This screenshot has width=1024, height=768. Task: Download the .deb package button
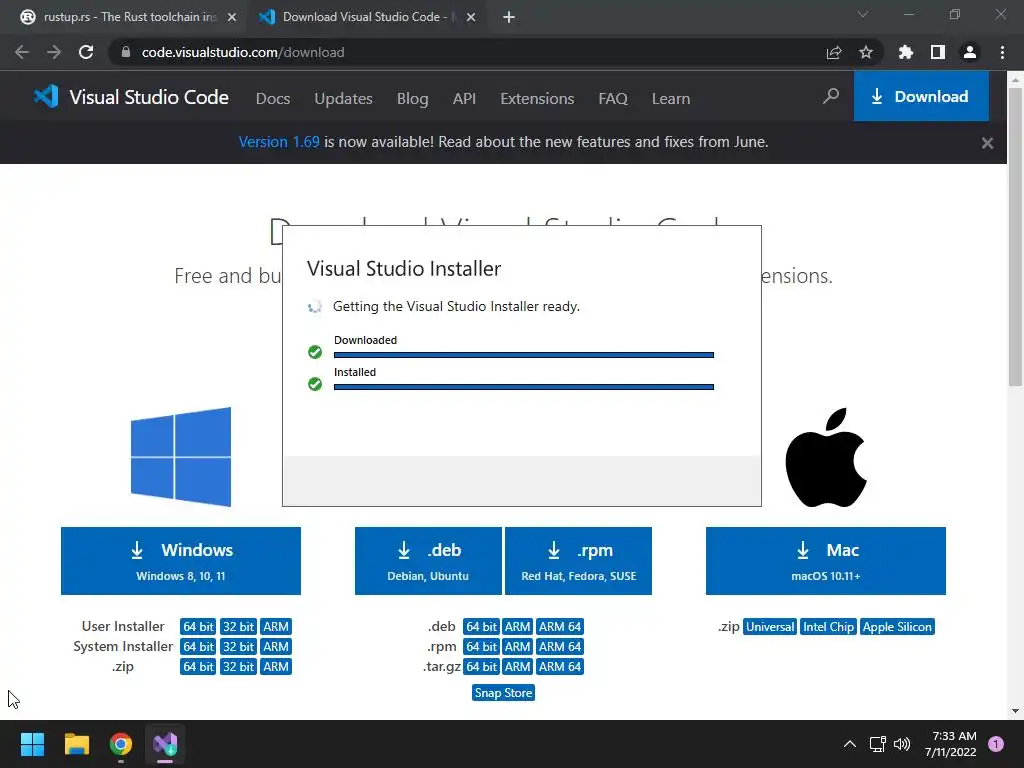click(428, 561)
